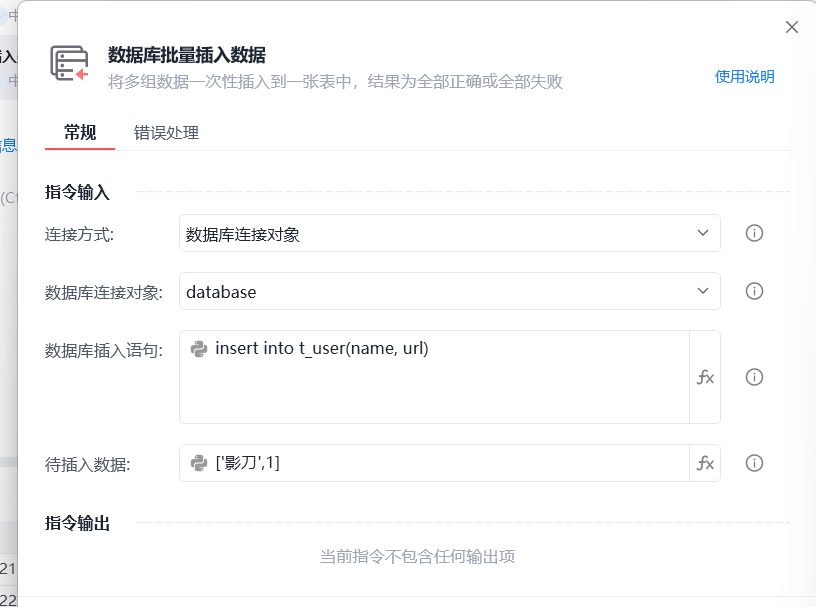Click the 指令输出 section heading

click(x=77, y=523)
